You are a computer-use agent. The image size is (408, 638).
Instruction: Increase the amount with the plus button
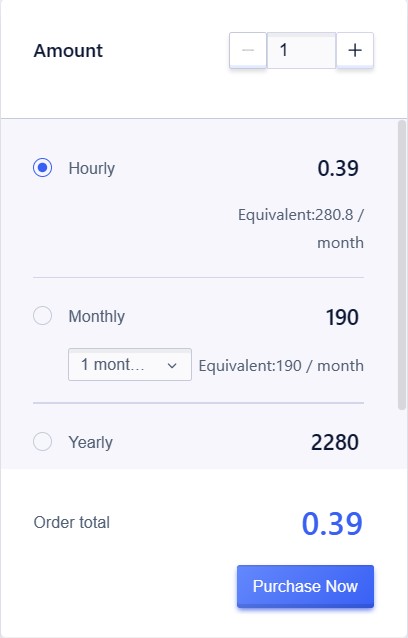pyautogui.click(x=355, y=50)
